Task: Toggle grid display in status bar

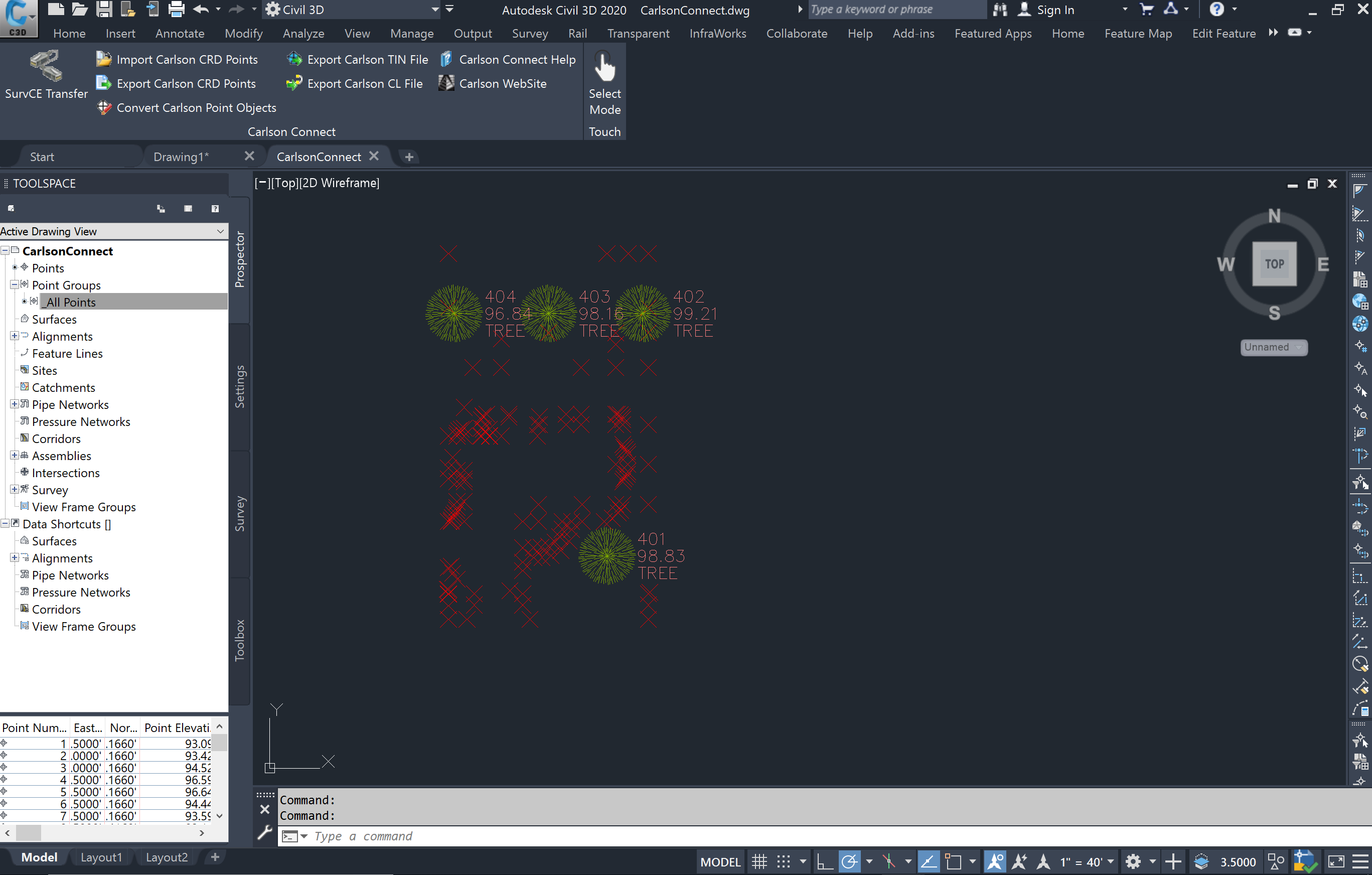Action: click(x=759, y=861)
